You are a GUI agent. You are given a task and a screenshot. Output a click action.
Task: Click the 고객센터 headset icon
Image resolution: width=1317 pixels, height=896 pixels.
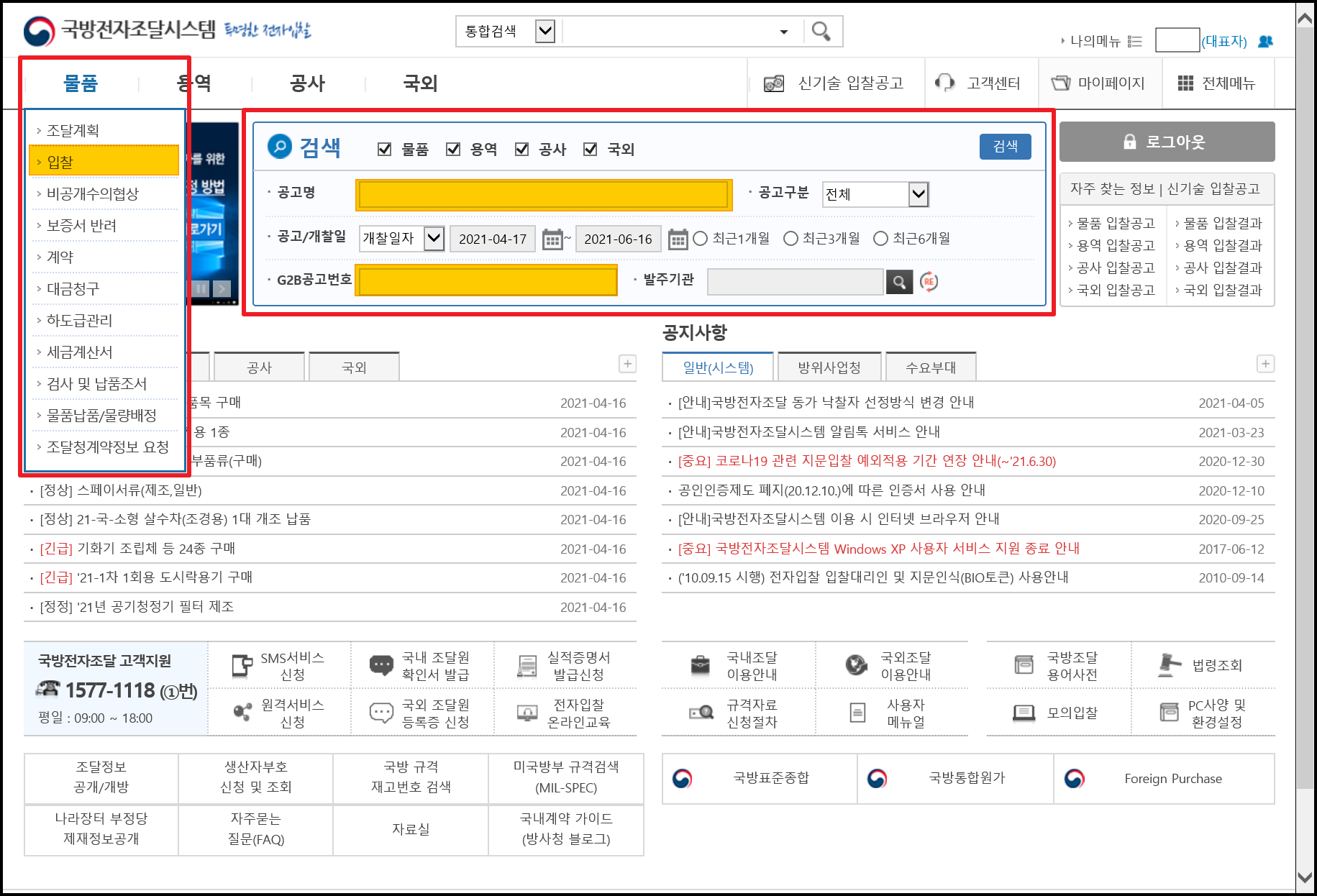point(944,83)
